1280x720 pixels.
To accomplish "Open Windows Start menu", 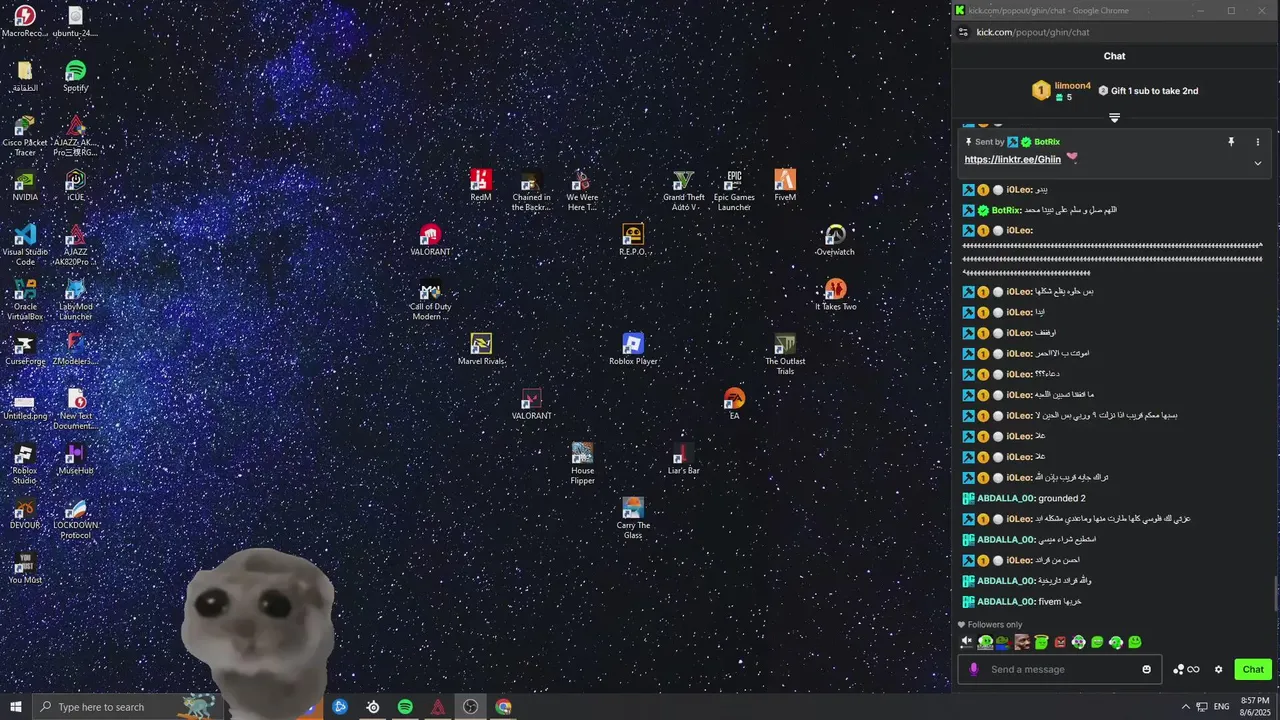I will point(15,707).
